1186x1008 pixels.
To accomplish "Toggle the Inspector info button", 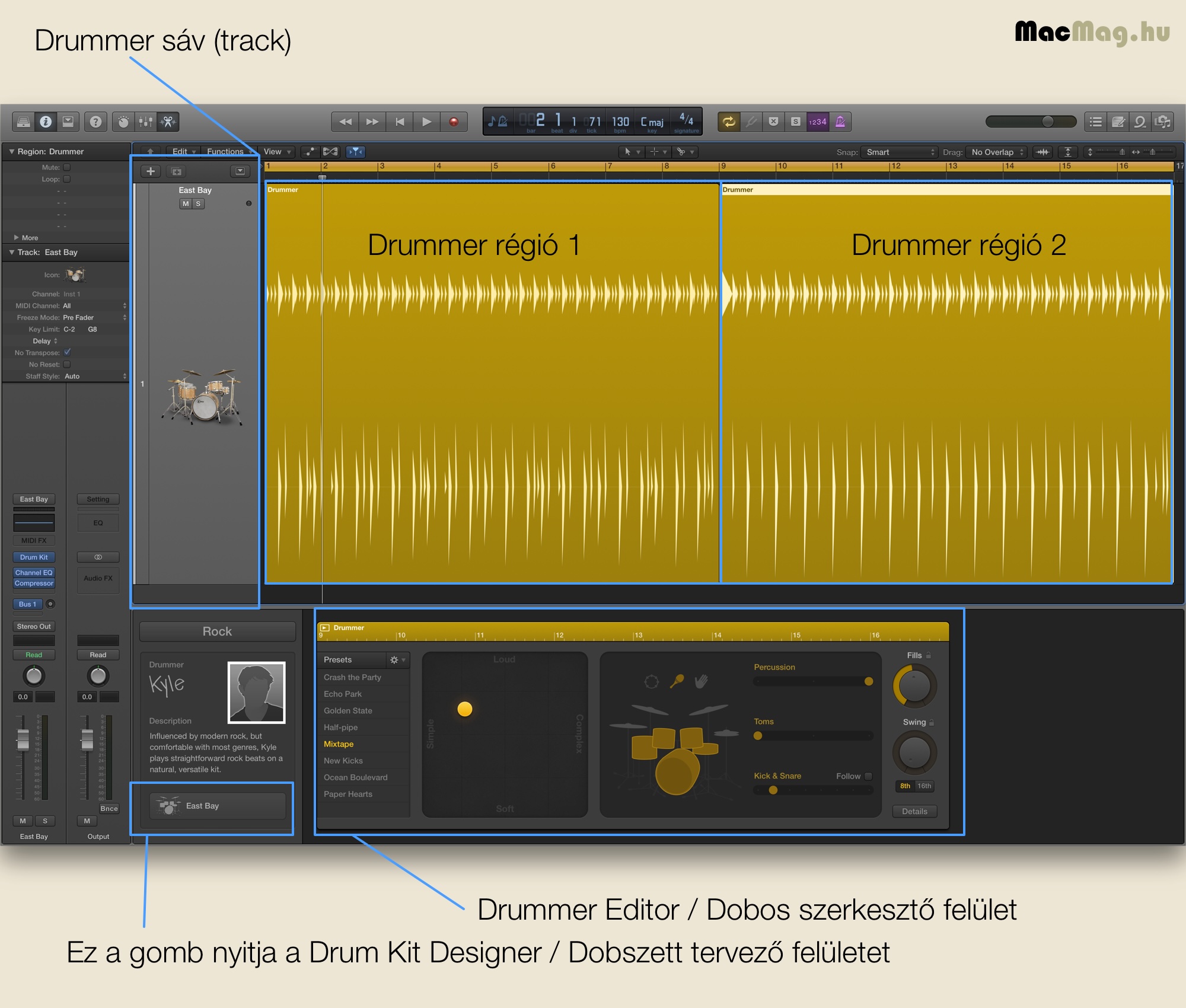I will click(x=46, y=122).
